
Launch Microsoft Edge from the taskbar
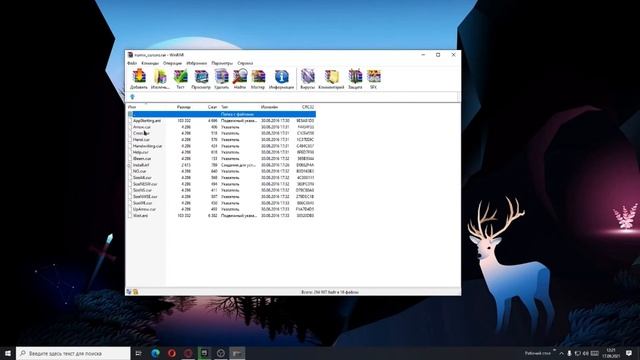click(x=155, y=353)
